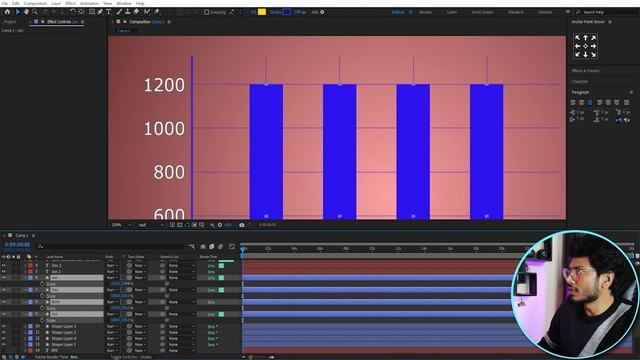This screenshot has height=360, width=640.
Task: Click the Motion Blur enable icon in timeline
Action: click(220, 247)
